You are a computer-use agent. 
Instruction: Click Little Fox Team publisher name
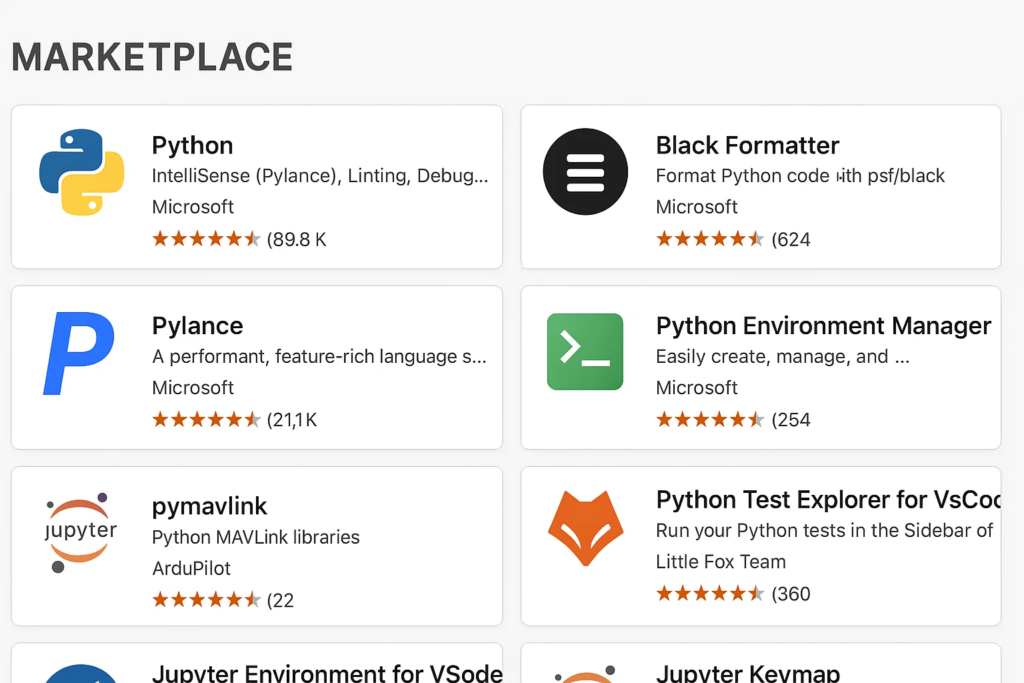pos(721,562)
